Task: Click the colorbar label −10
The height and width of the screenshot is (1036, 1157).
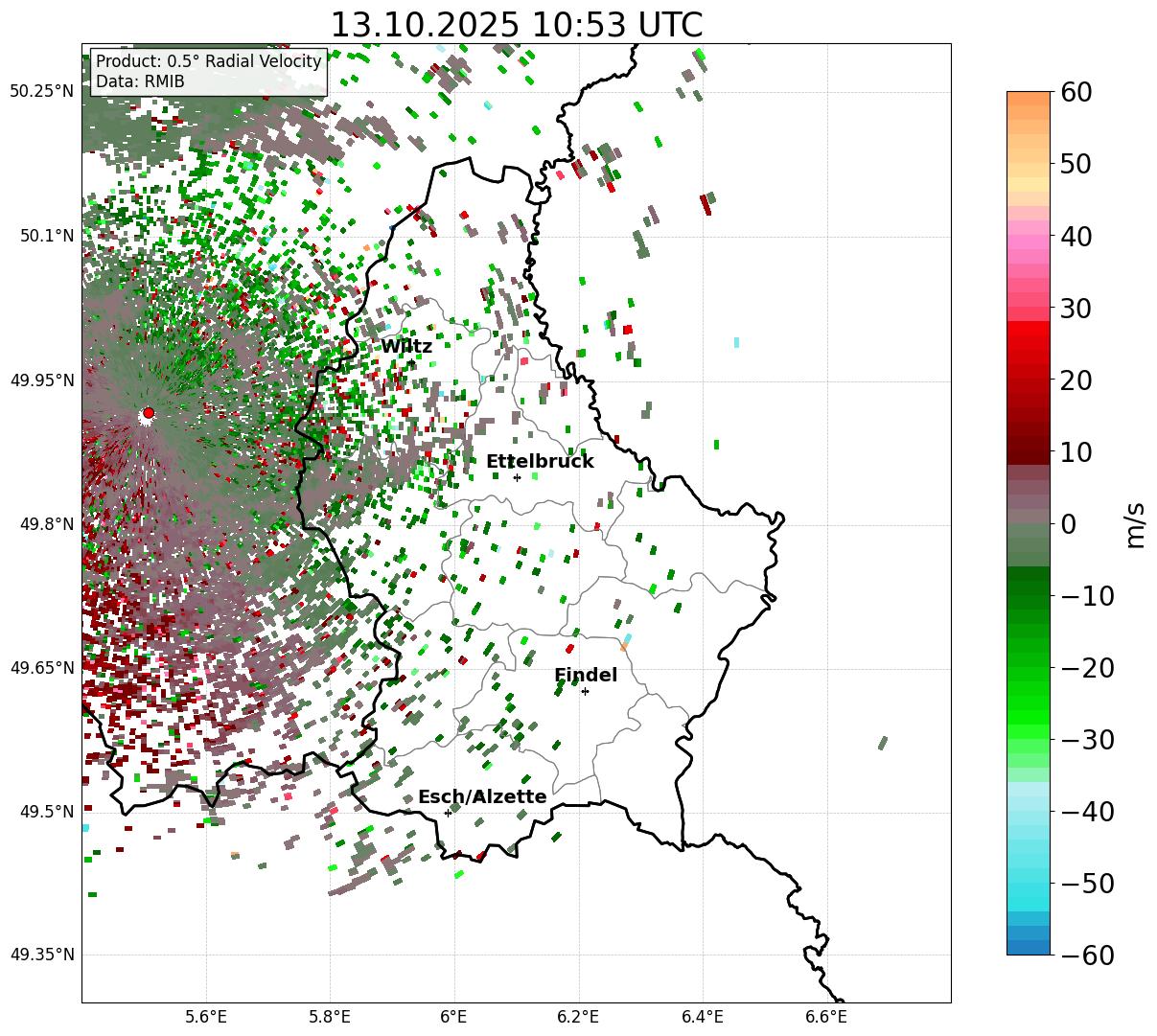Action: click(x=1087, y=596)
